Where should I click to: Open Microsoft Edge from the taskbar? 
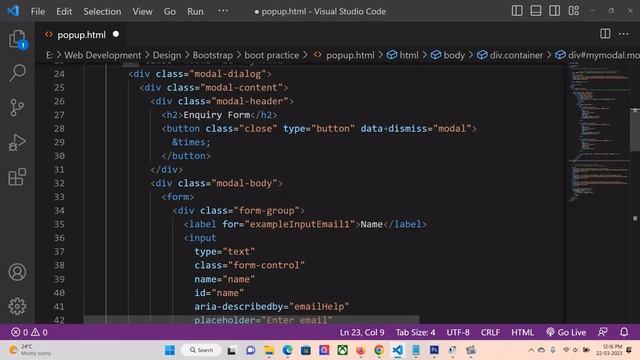287,350
